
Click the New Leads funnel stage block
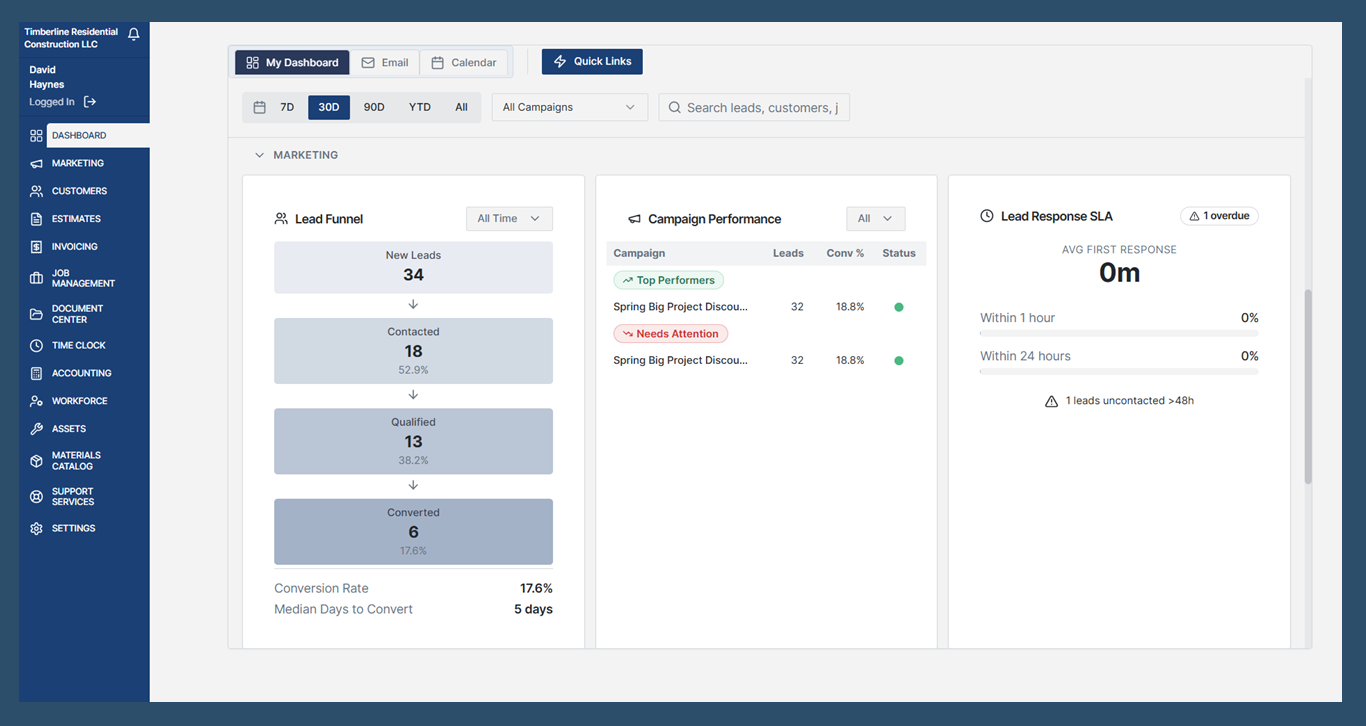tap(413, 267)
